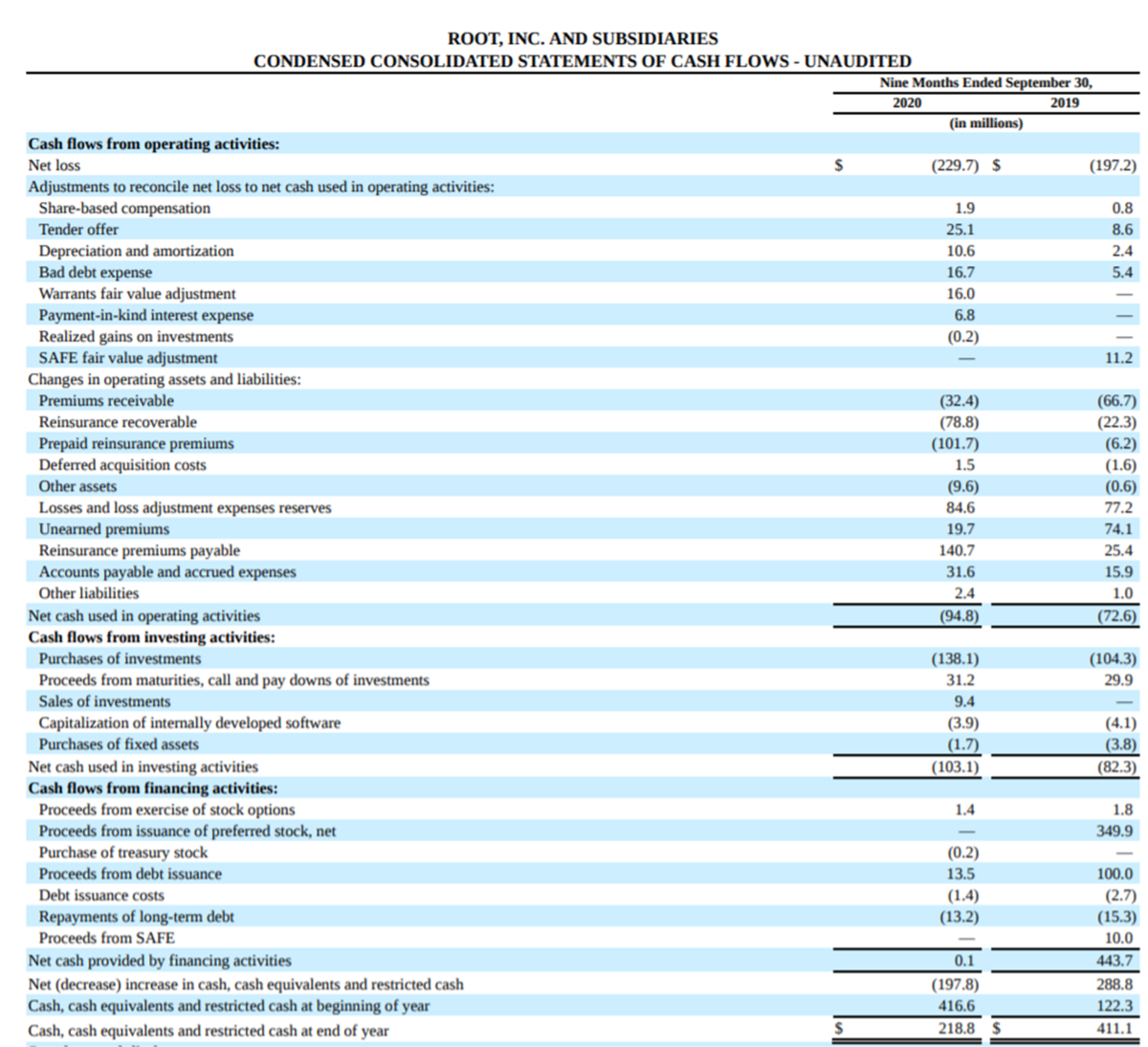Click "Repayments of long-term debt" value (13.2)

click(x=958, y=917)
